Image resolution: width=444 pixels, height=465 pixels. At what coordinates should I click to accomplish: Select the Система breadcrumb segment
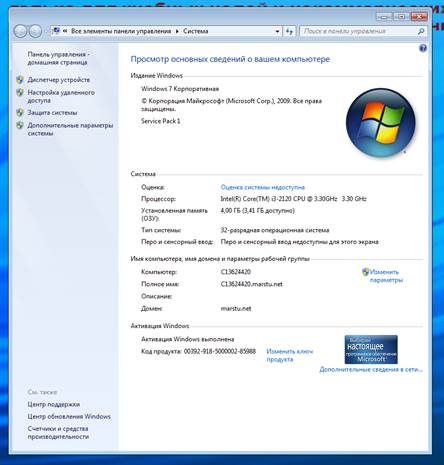(196, 31)
